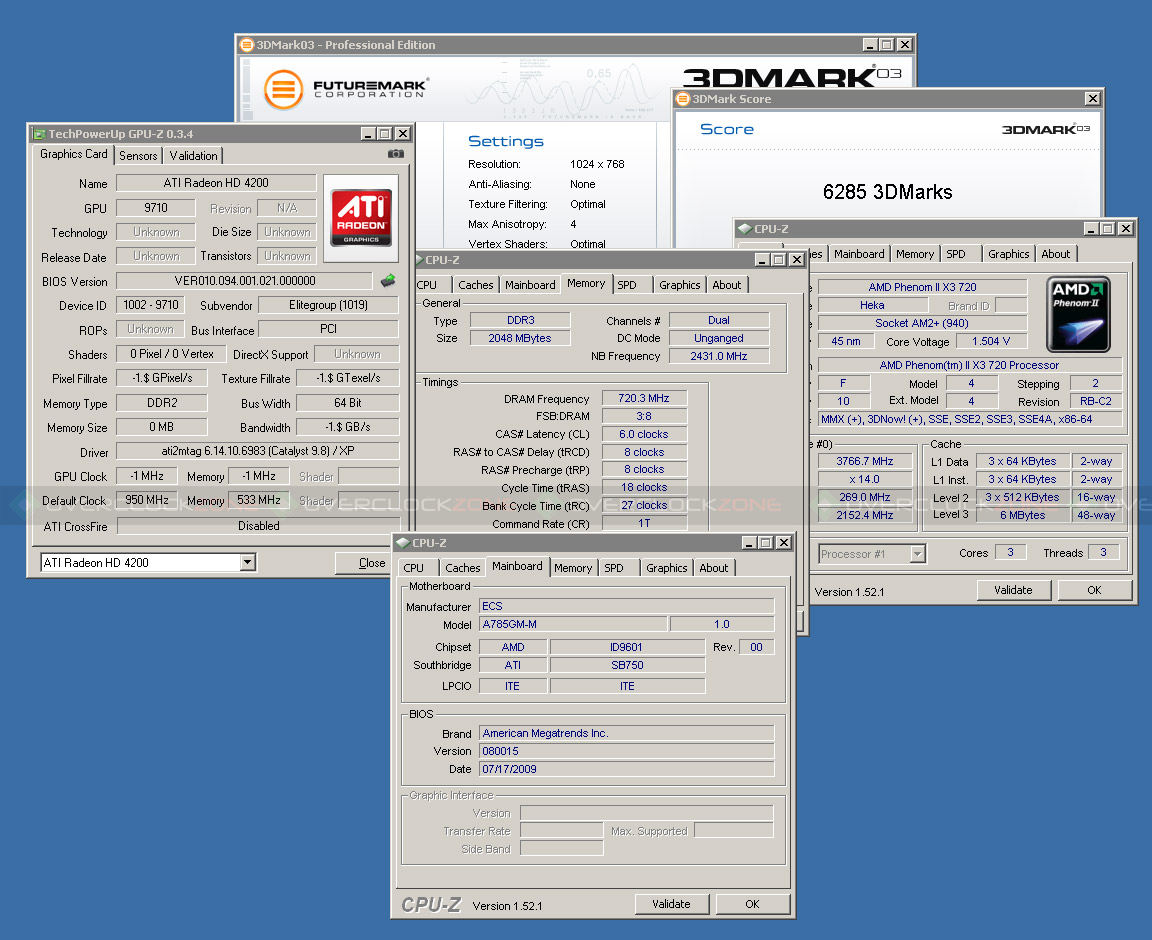Click the AMD Phenom II X3 720 name field

point(922,287)
